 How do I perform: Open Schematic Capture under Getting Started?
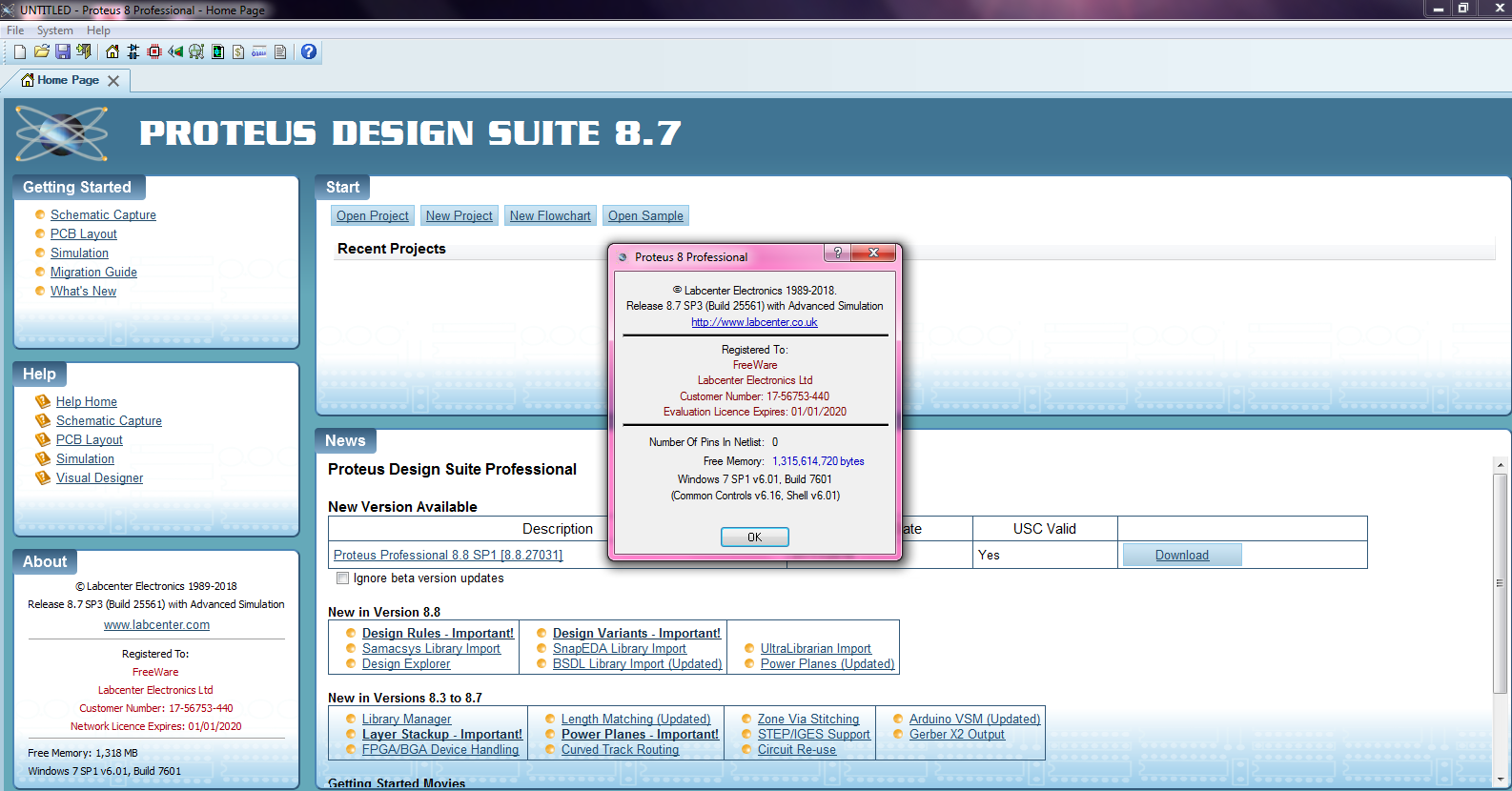pyautogui.click(x=103, y=214)
